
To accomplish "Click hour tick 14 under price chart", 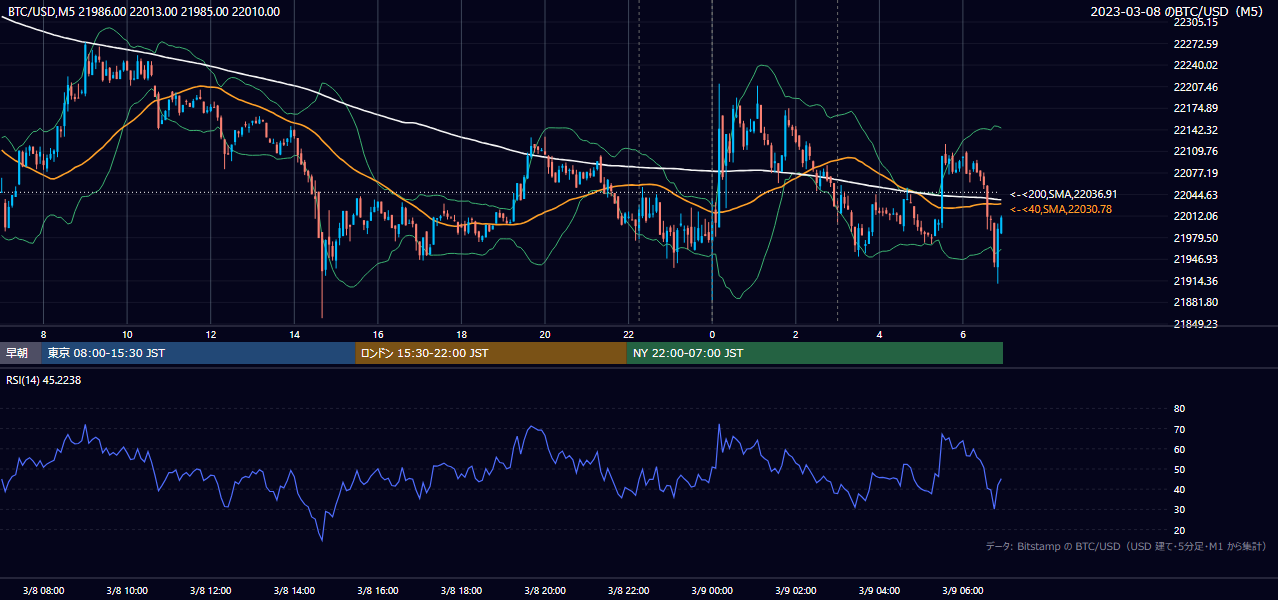I will pyautogui.click(x=294, y=334).
